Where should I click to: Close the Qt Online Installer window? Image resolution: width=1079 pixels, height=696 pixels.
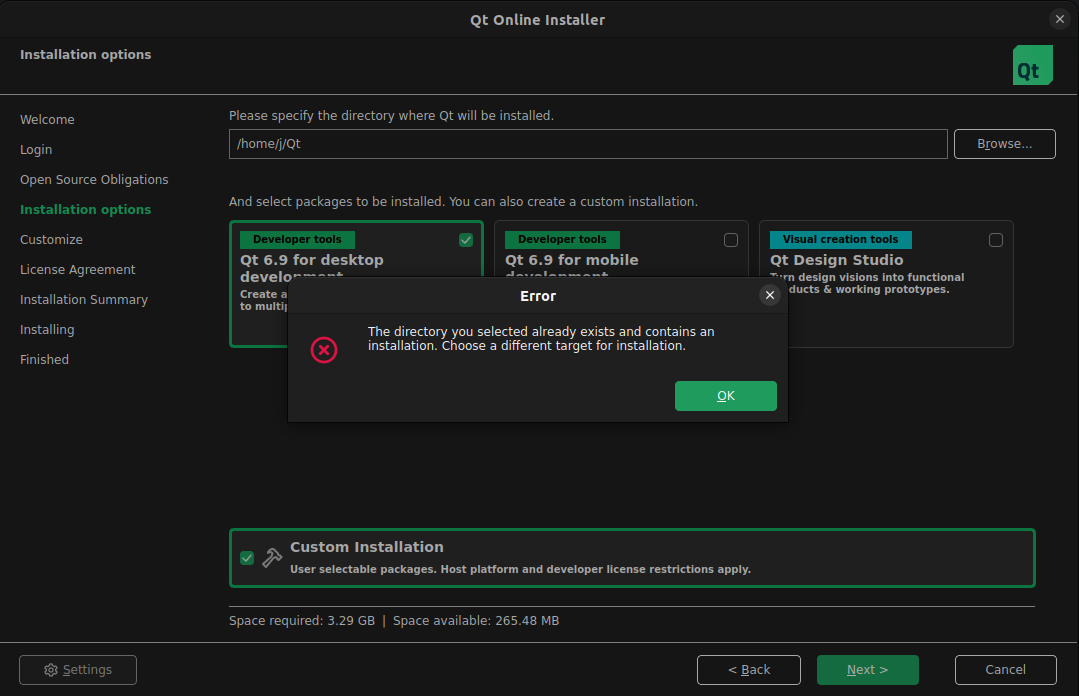click(1060, 19)
